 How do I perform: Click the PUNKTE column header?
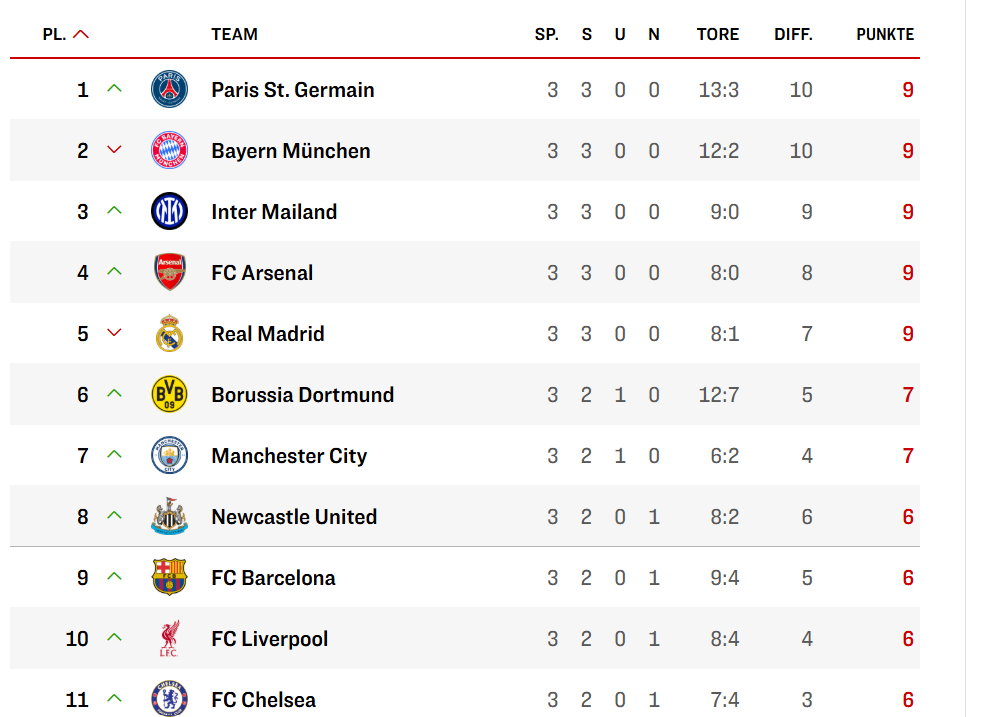(885, 34)
